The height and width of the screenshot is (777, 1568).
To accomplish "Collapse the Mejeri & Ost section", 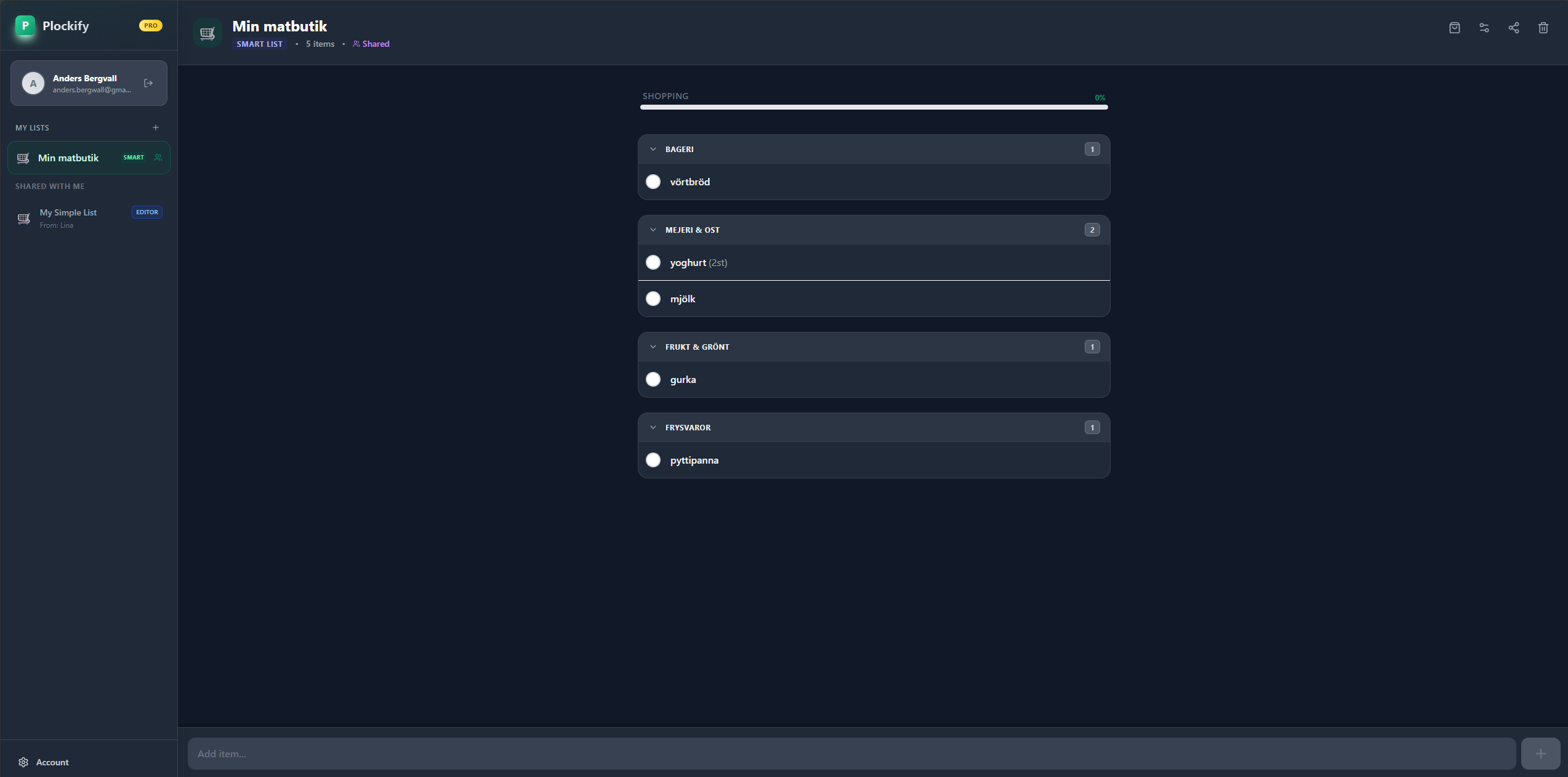I will pyautogui.click(x=653, y=230).
